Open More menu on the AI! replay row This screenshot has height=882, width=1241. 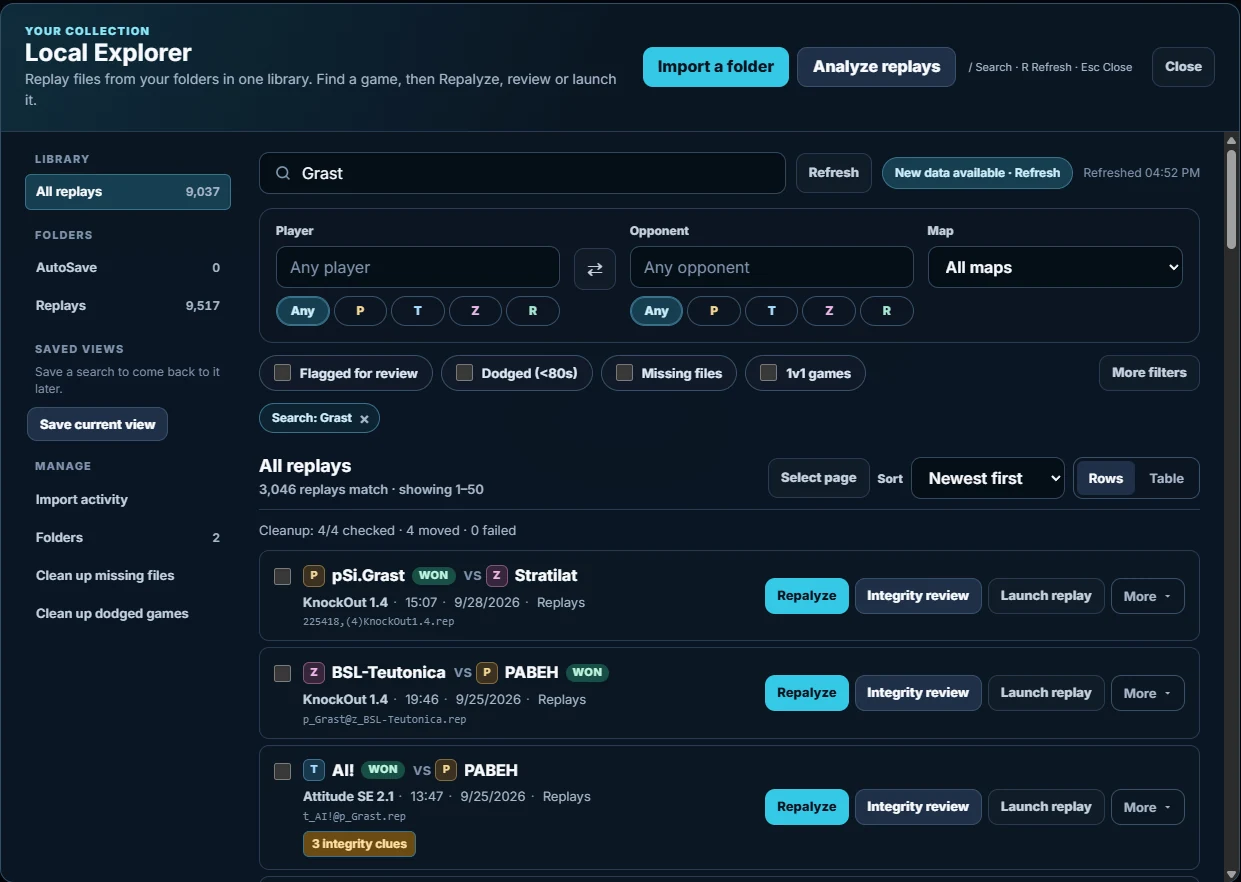click(x=1148, y=807)
